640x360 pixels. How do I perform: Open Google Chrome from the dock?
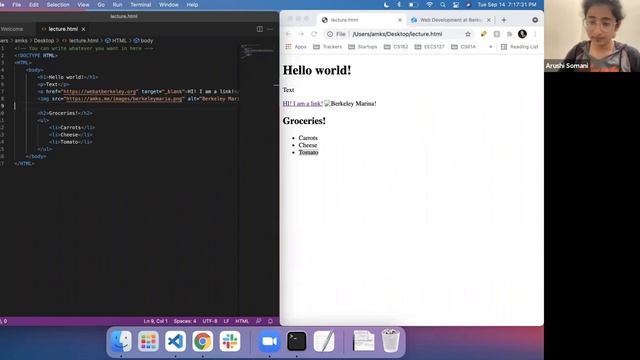tap(202, 341)
